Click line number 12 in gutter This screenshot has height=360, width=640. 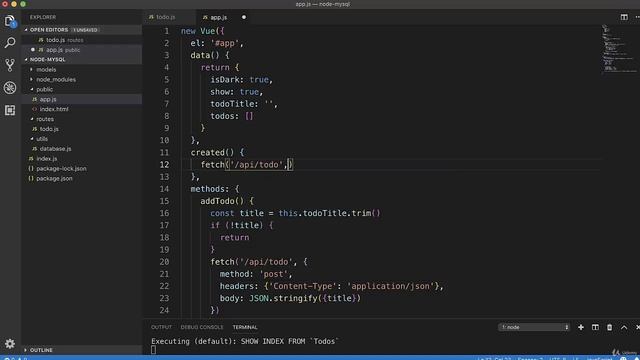[164, 164]
